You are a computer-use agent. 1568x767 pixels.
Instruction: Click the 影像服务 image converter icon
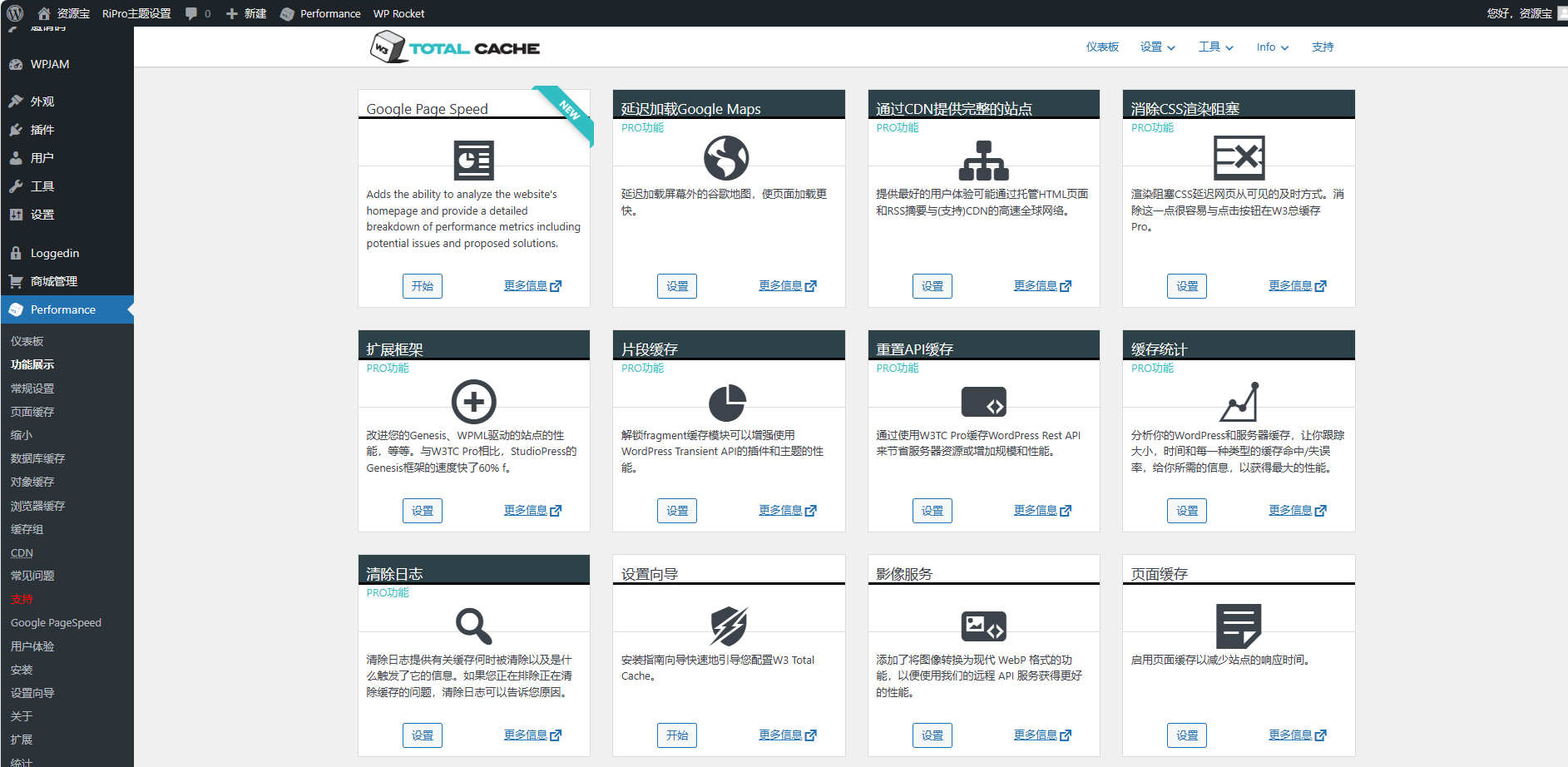984,626
